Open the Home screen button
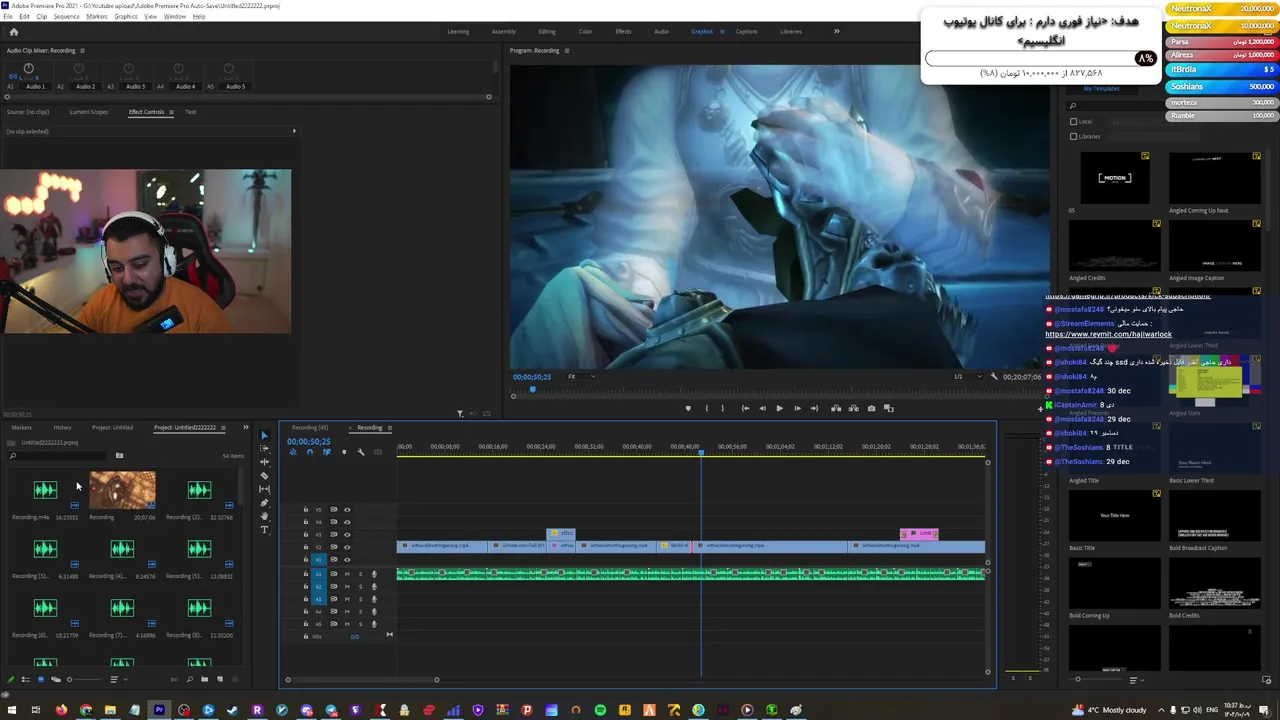The width and height of the screenshot is (1280, 720). [13, 31]
